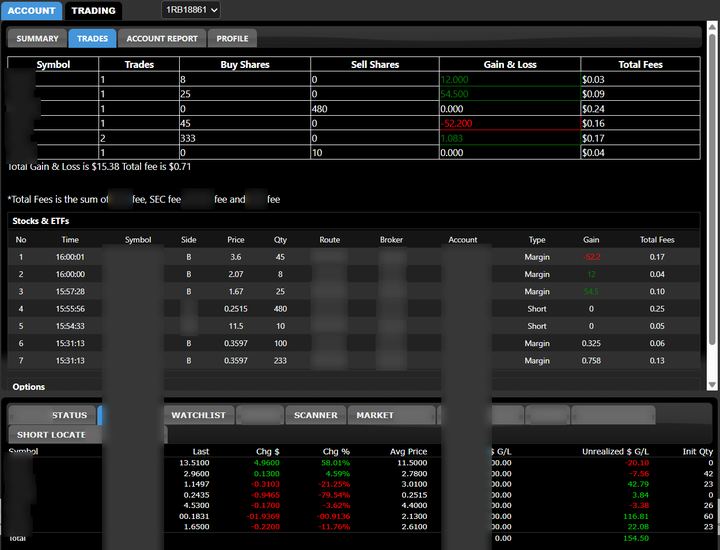Click the Init Qty column header
The width and height of the screenshot is (720, 550).
point(698,451)
